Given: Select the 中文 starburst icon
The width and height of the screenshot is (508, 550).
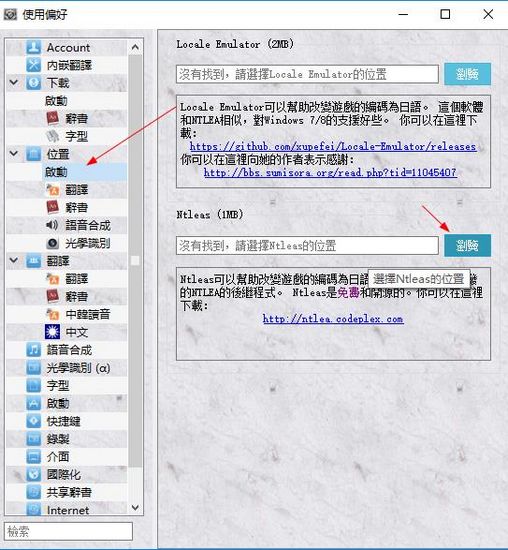Looking at the screenshot, I should click(53, 332).
